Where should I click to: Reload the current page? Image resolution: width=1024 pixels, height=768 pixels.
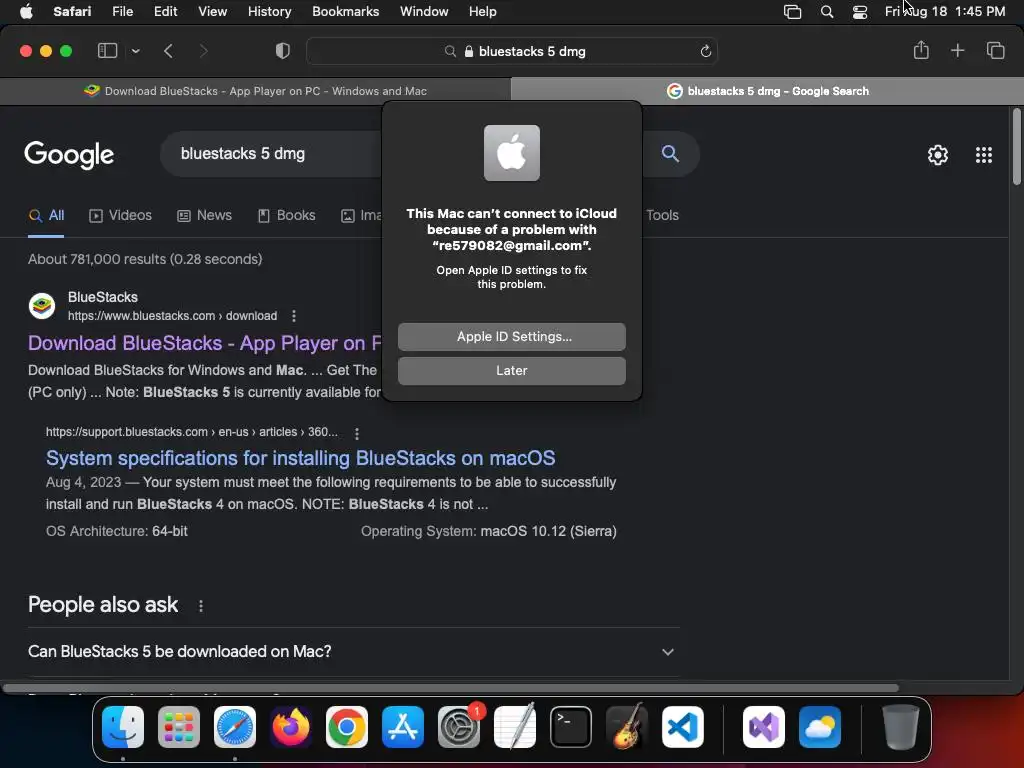point(705,51)
